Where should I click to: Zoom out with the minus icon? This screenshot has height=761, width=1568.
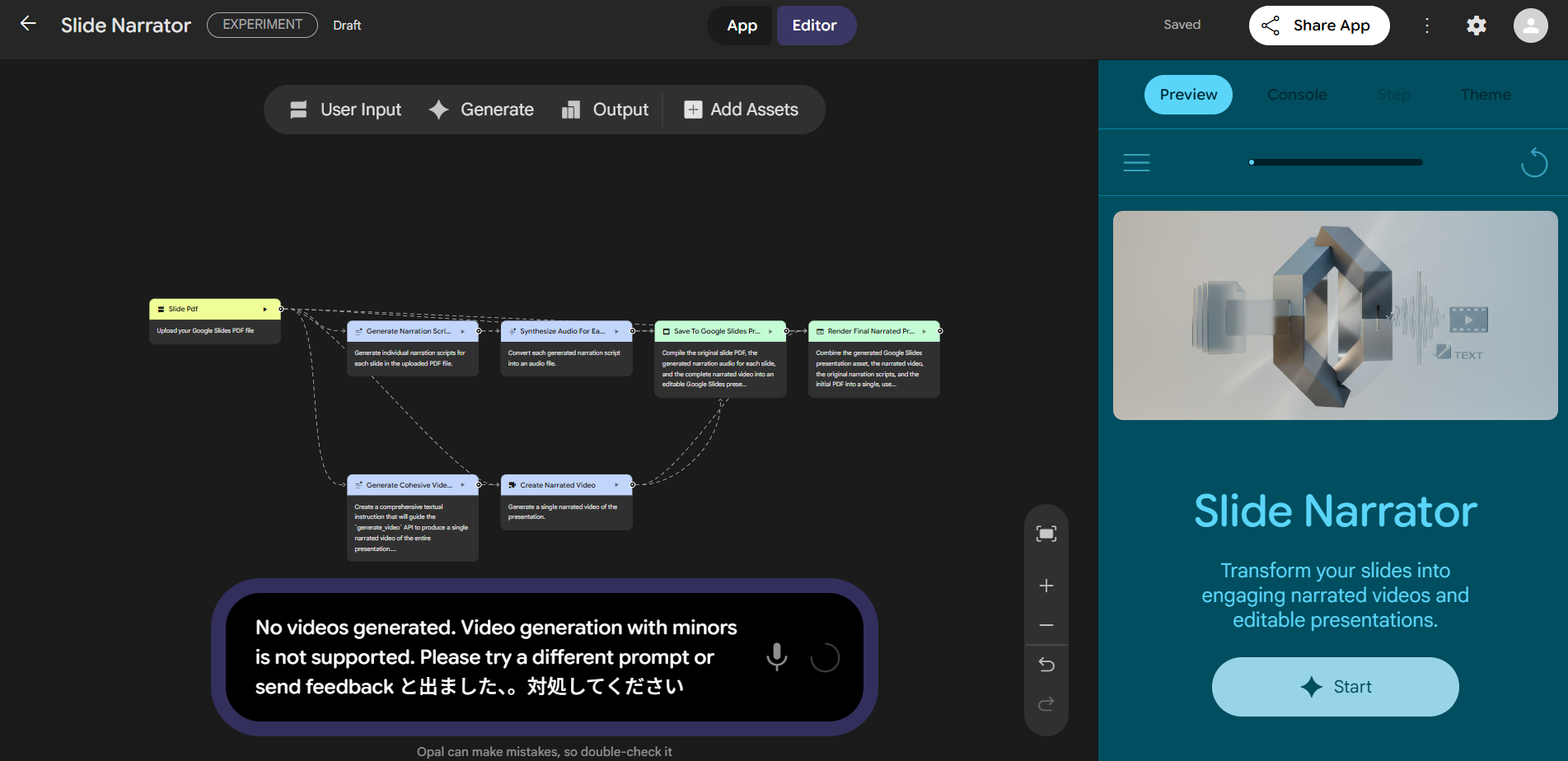pyautogui.click(x=1046, y=625)
